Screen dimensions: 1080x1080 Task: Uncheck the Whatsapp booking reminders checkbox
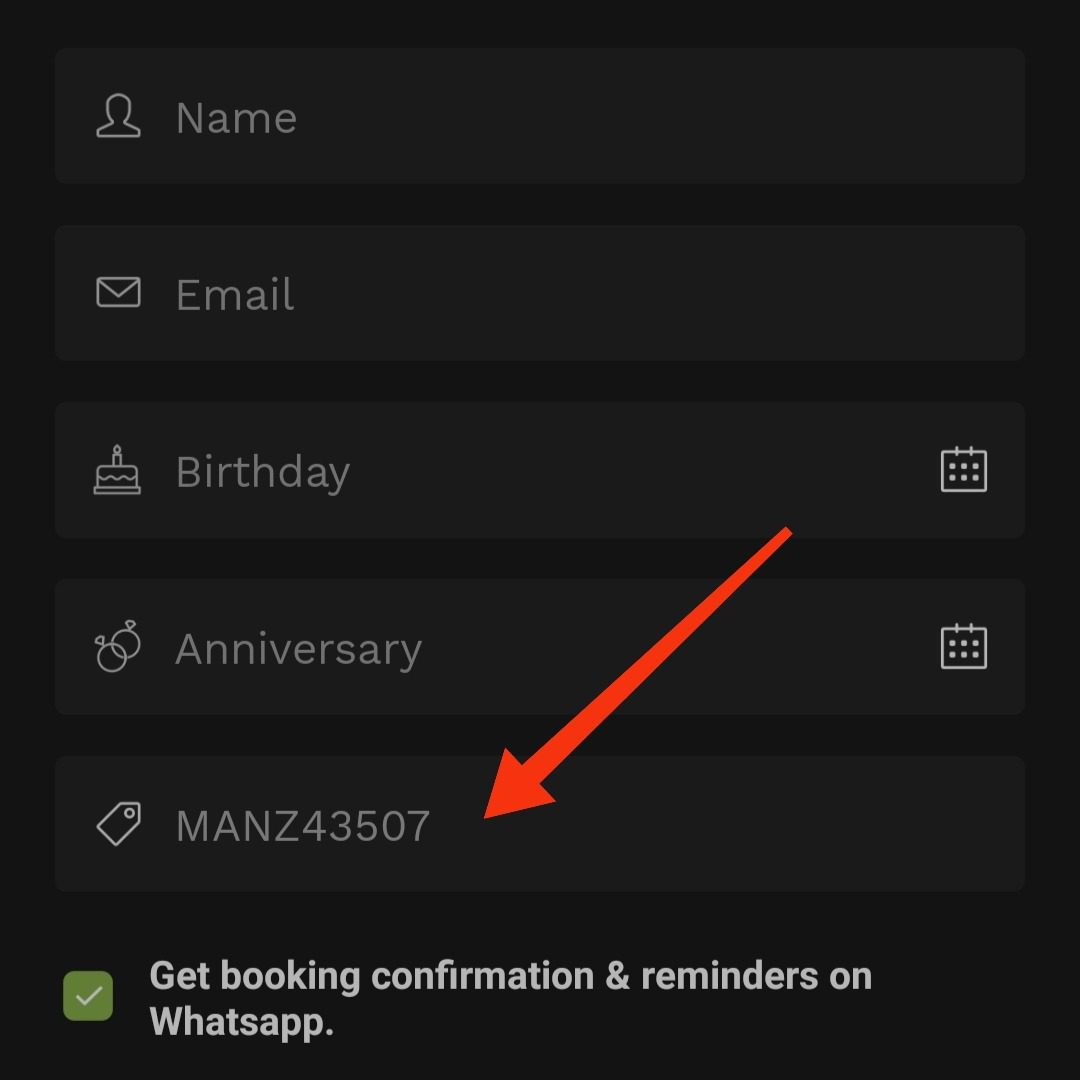(88, 996)
